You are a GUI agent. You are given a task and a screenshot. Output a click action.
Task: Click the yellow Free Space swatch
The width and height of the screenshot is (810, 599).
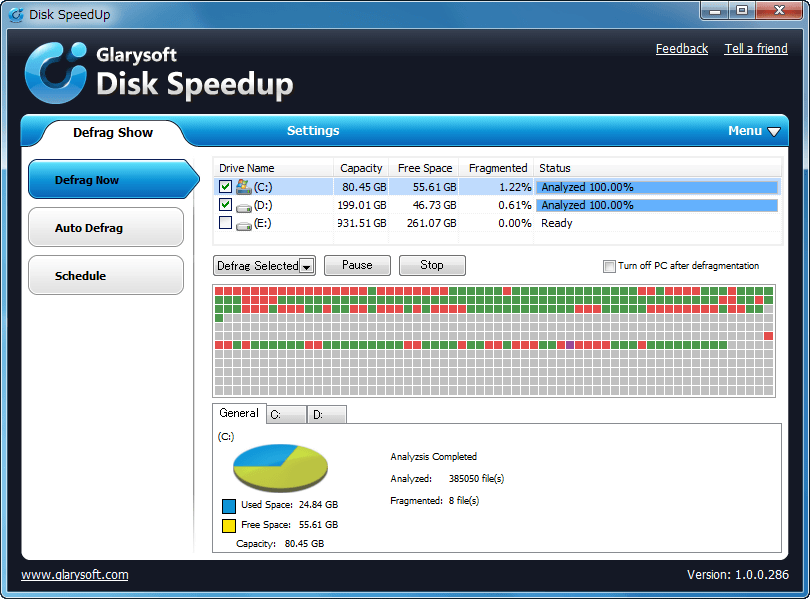coord(229,526)
